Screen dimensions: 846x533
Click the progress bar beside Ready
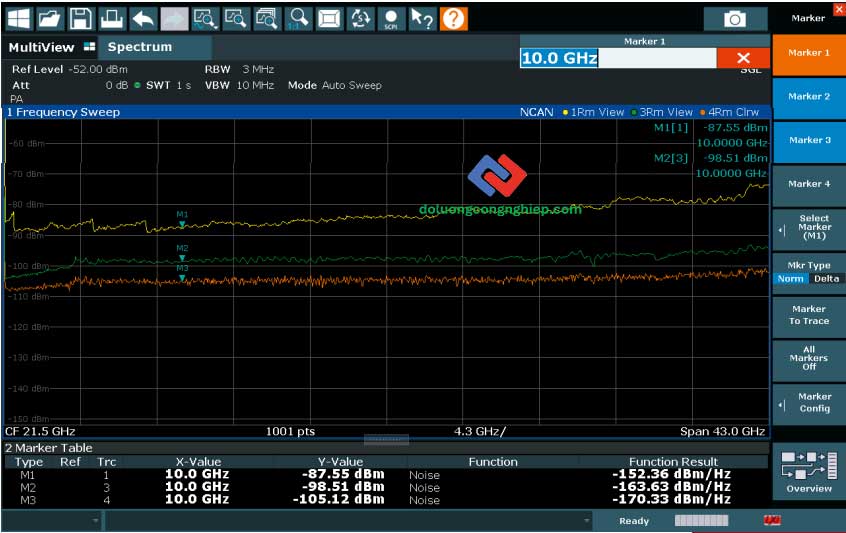pos(701,521)
